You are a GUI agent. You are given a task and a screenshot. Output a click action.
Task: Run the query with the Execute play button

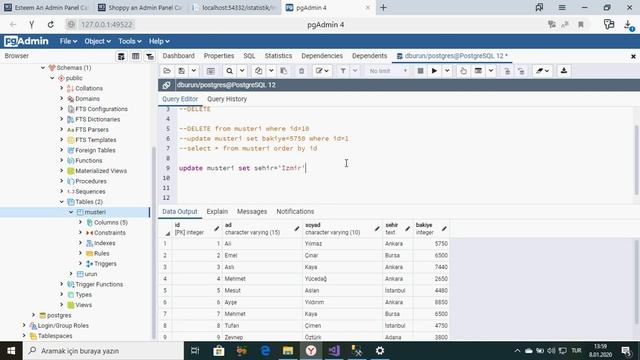[434, 71]
